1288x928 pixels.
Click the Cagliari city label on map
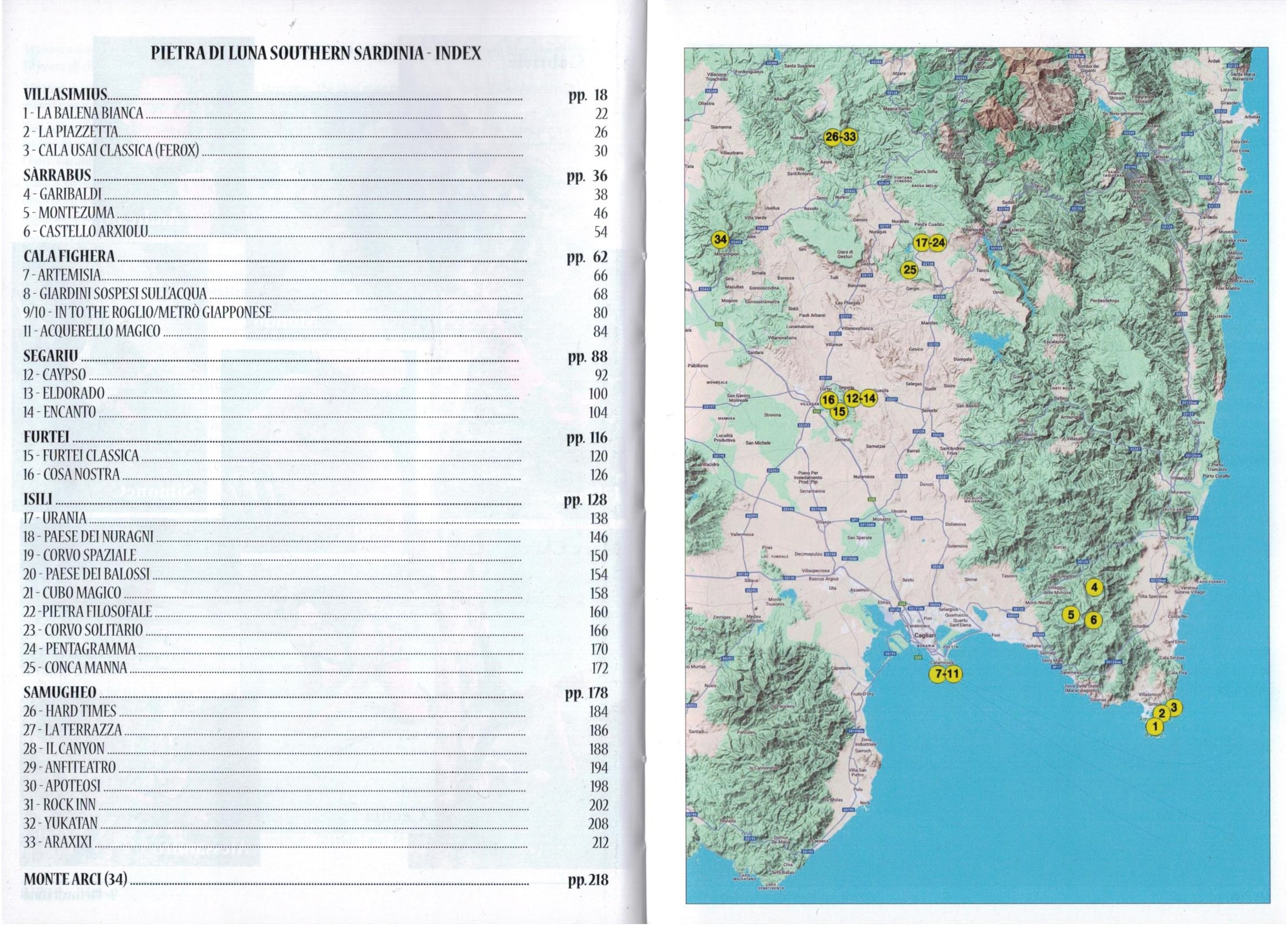pyautogui.click(x=924, y=636)
